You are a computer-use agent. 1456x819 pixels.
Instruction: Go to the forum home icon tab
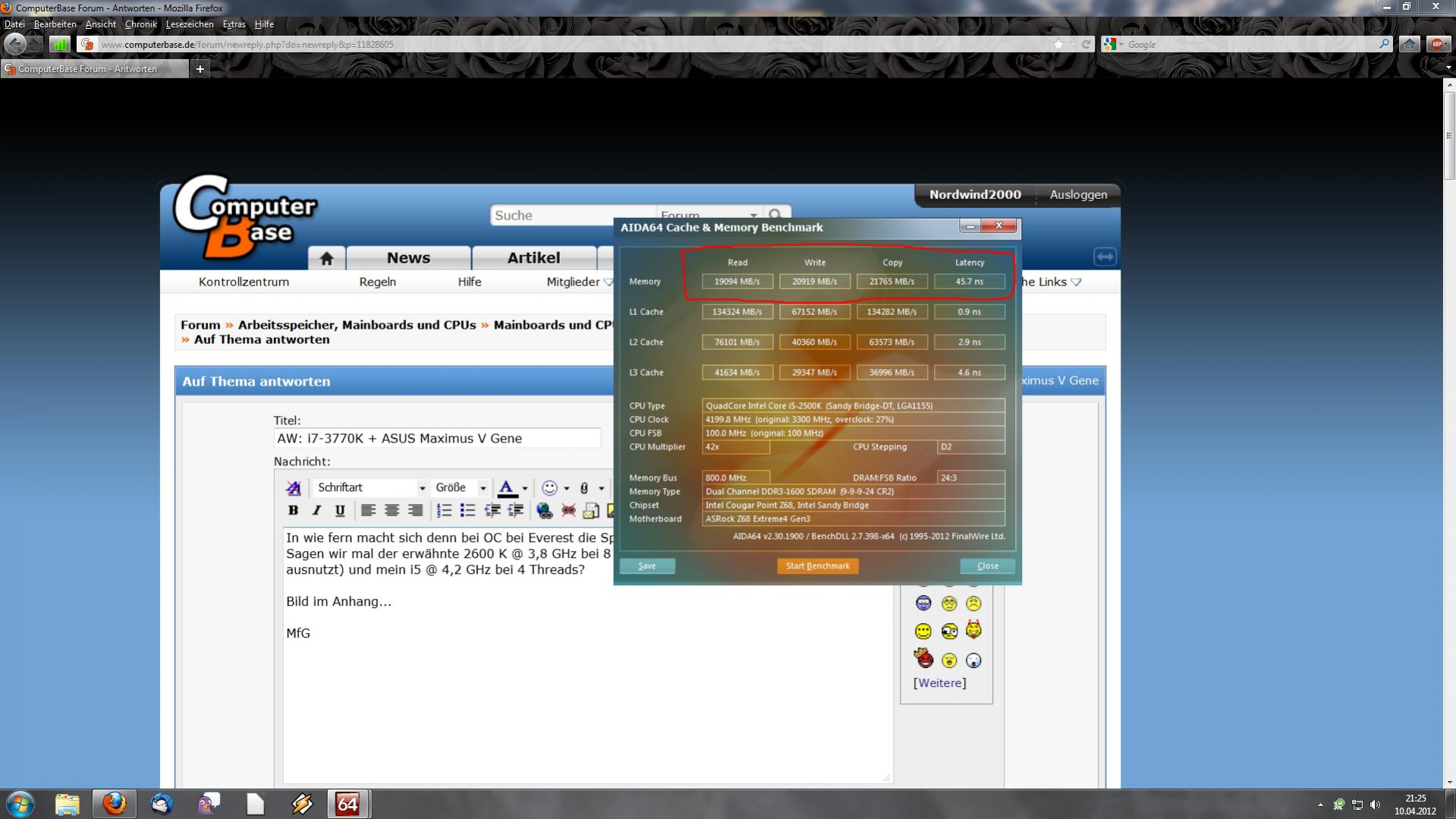(x=327, y=258)
